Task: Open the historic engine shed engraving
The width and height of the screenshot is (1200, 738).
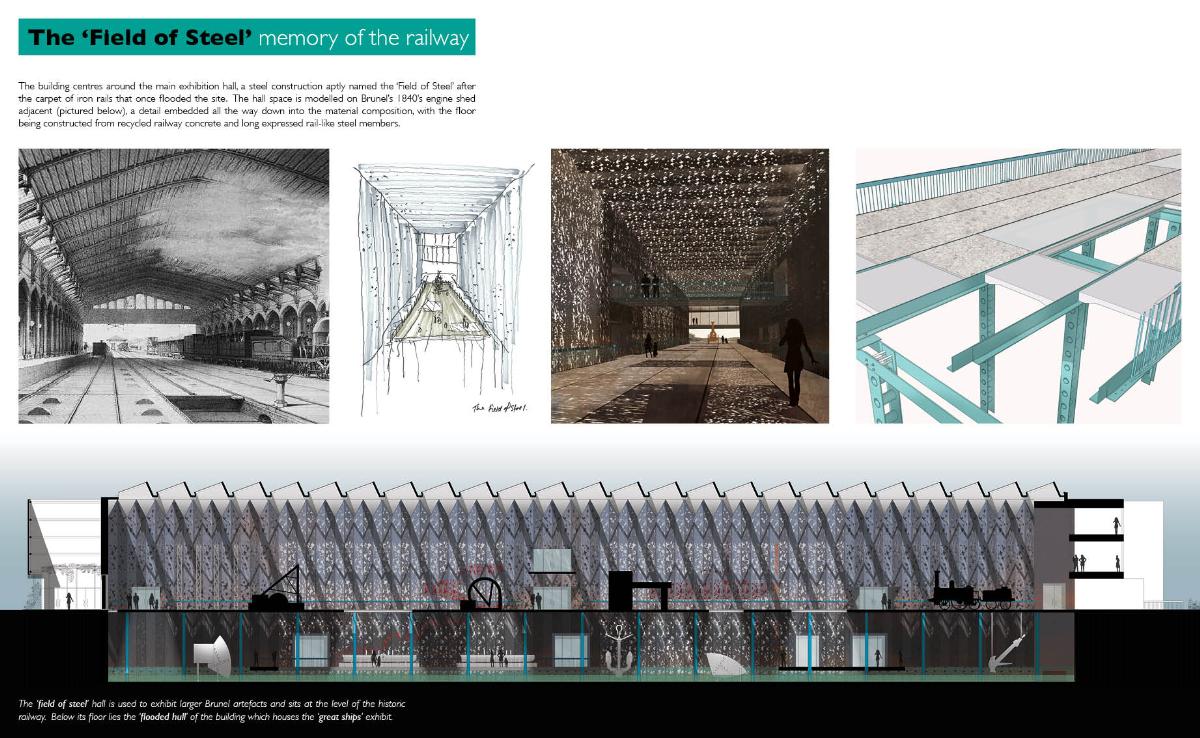Action: (x=174, y=285)
